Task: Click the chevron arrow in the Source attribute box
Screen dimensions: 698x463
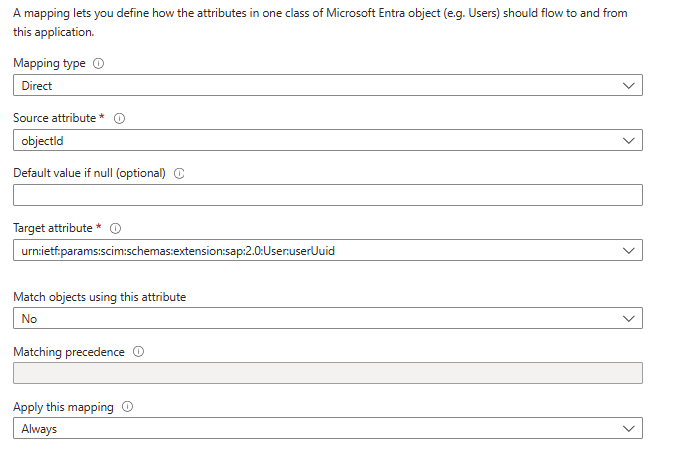Action: (628, 141)
